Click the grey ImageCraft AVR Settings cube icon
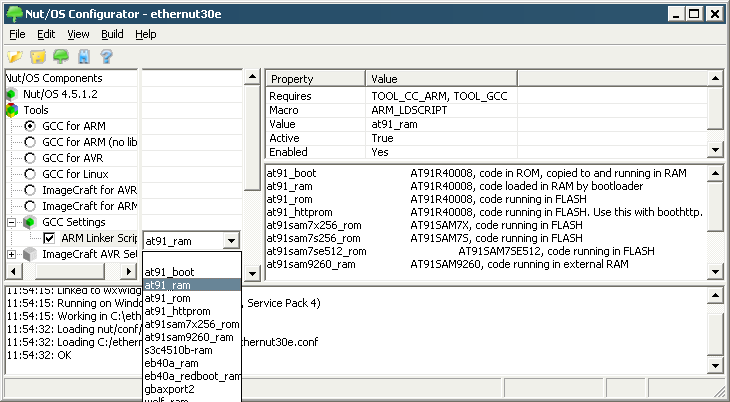Screen dimensions: 730x402 tap(30, 254)
